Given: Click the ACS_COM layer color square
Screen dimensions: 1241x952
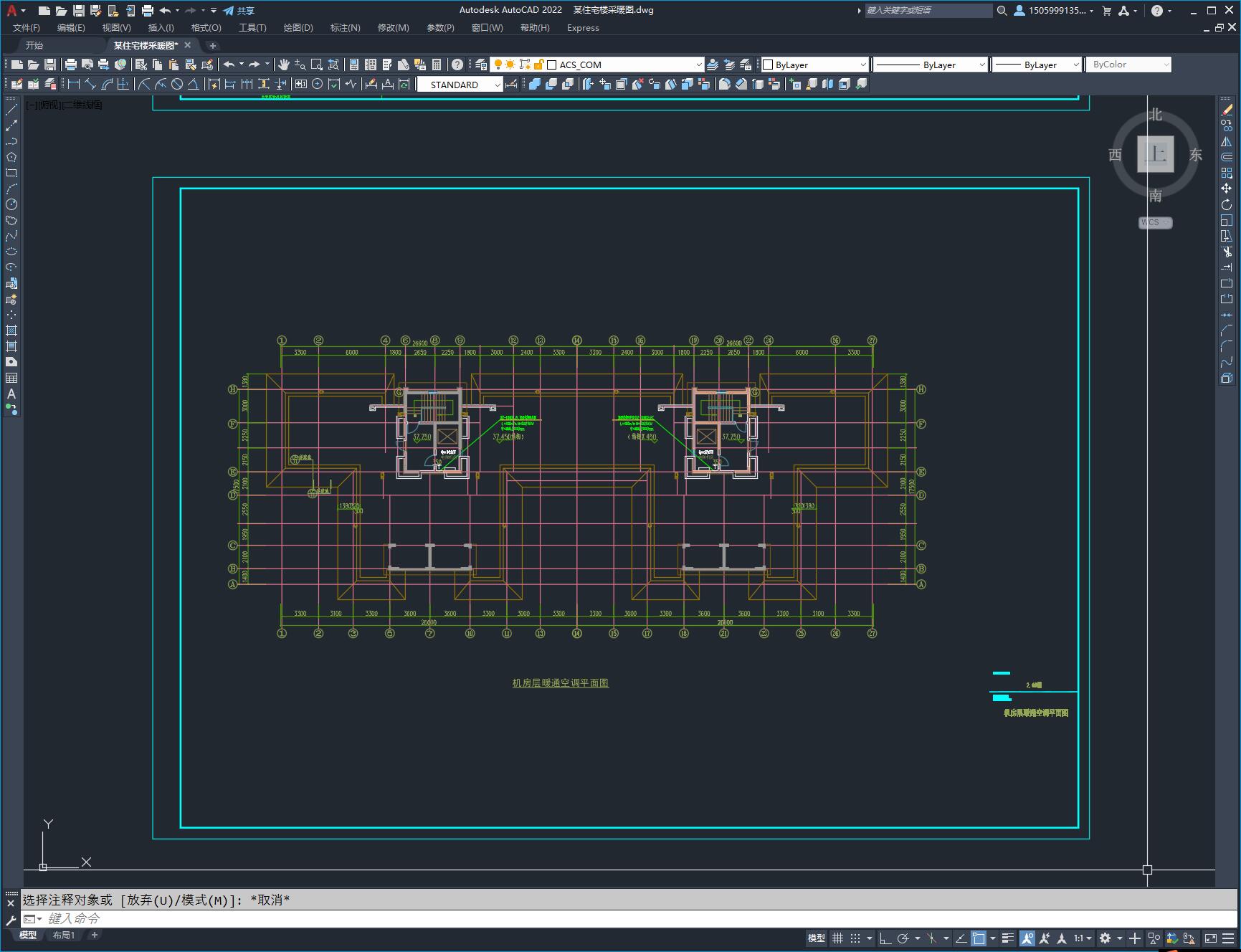Looking at the screenshot, I should pos(552,65).
